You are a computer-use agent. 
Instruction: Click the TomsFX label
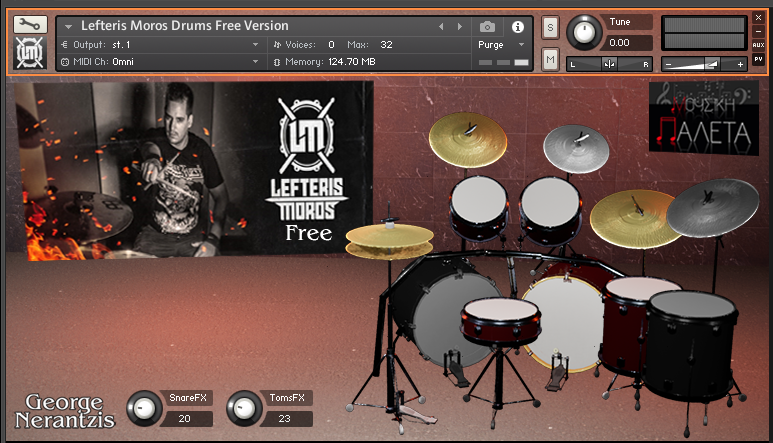pyautogui.click(x=287, y=398)
